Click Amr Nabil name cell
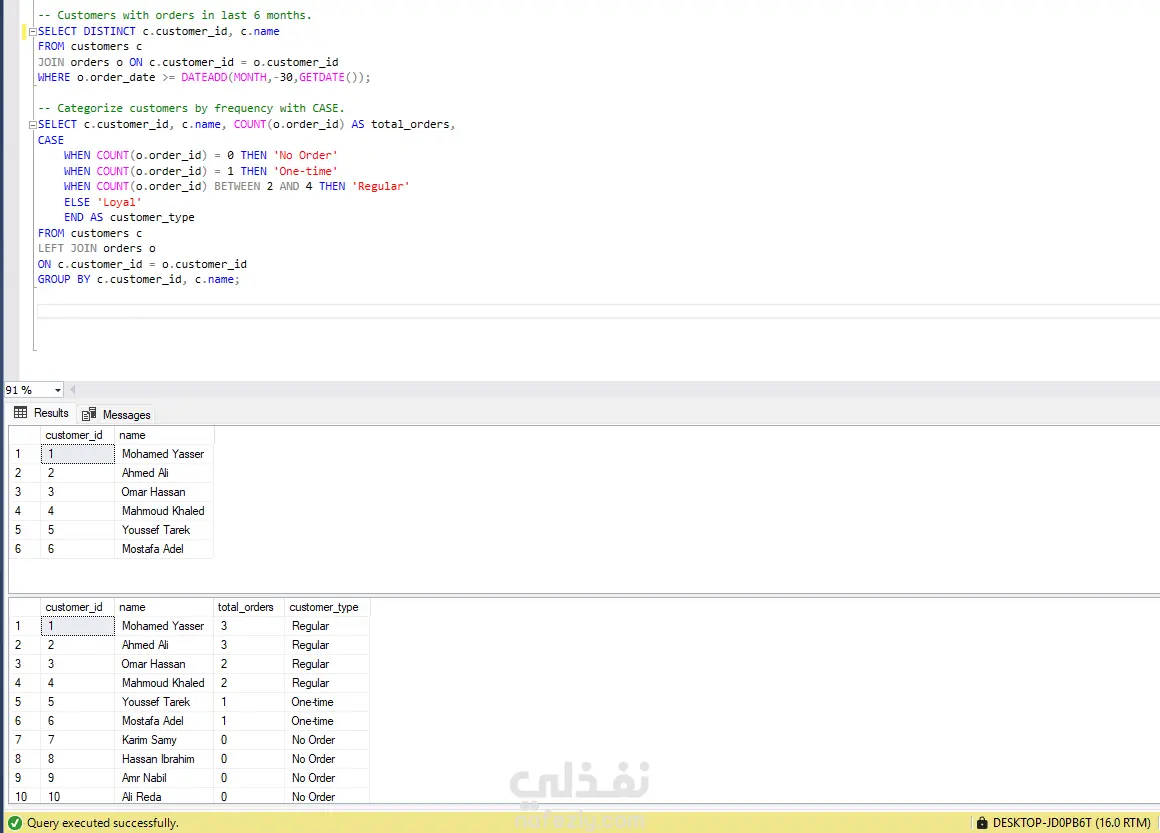This screenshot has width=1160, height=833. tap(163, 778)
